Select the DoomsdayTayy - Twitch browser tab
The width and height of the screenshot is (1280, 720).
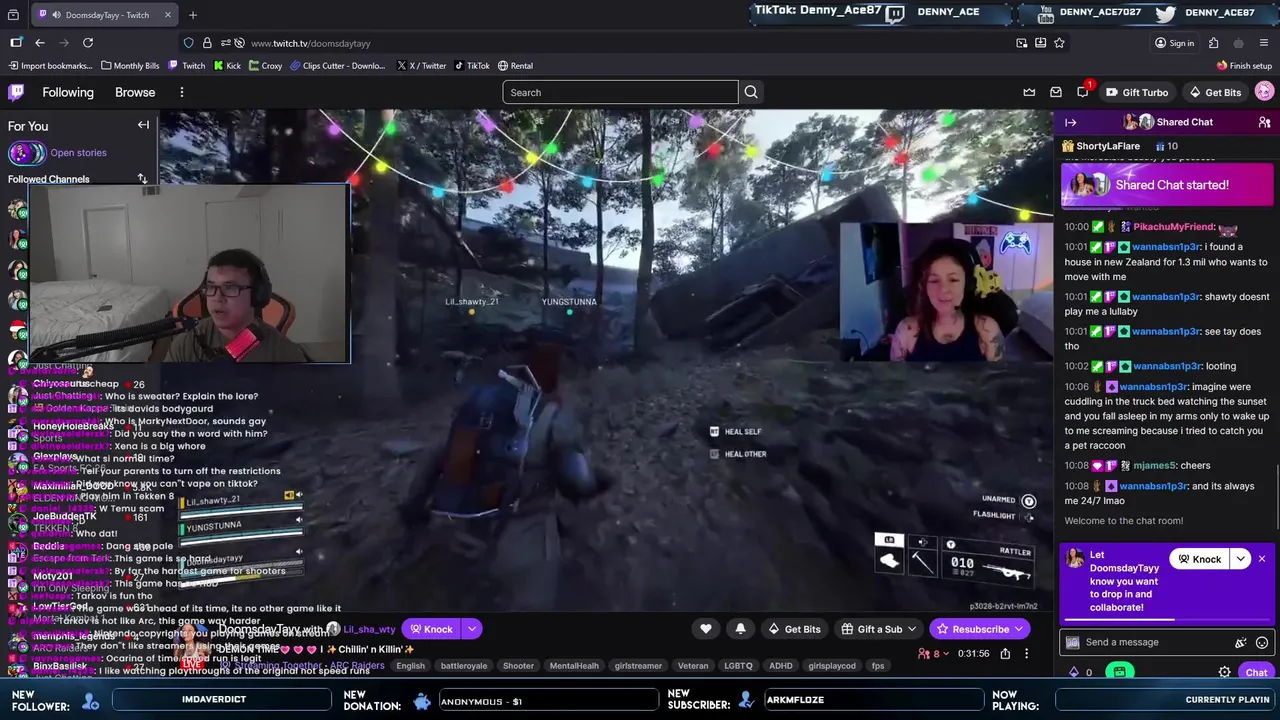[105, 15]
